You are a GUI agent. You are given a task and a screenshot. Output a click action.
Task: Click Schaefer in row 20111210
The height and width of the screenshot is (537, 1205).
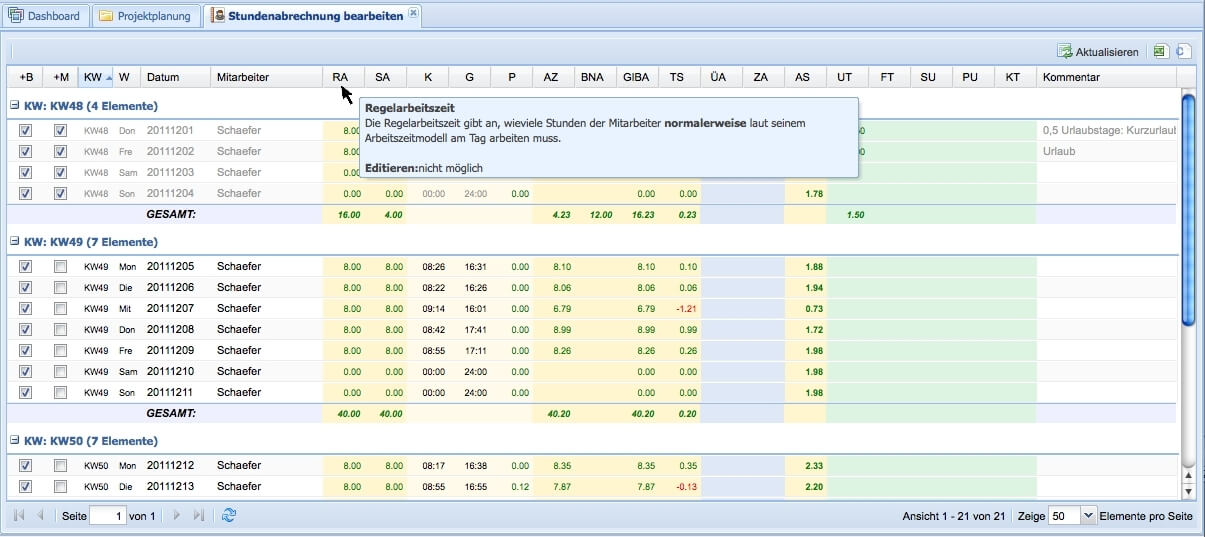239,371
